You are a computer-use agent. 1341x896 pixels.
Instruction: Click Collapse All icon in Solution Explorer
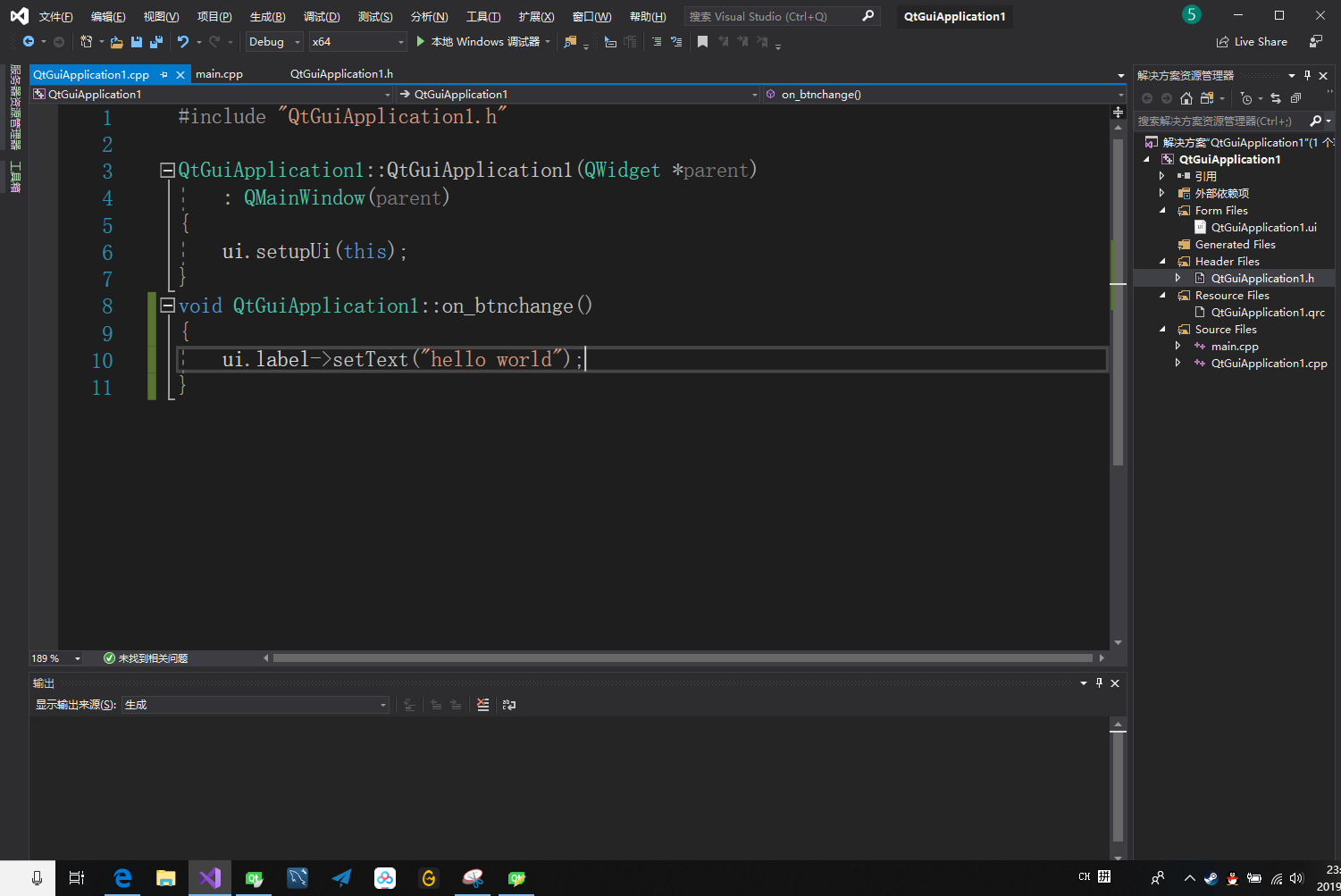[1295, 98]
